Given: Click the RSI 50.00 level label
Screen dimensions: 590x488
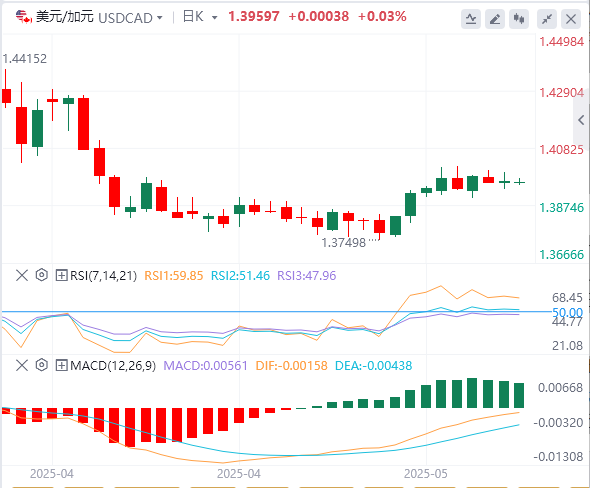Looking at the screenshot, I should tap(567, 312).
